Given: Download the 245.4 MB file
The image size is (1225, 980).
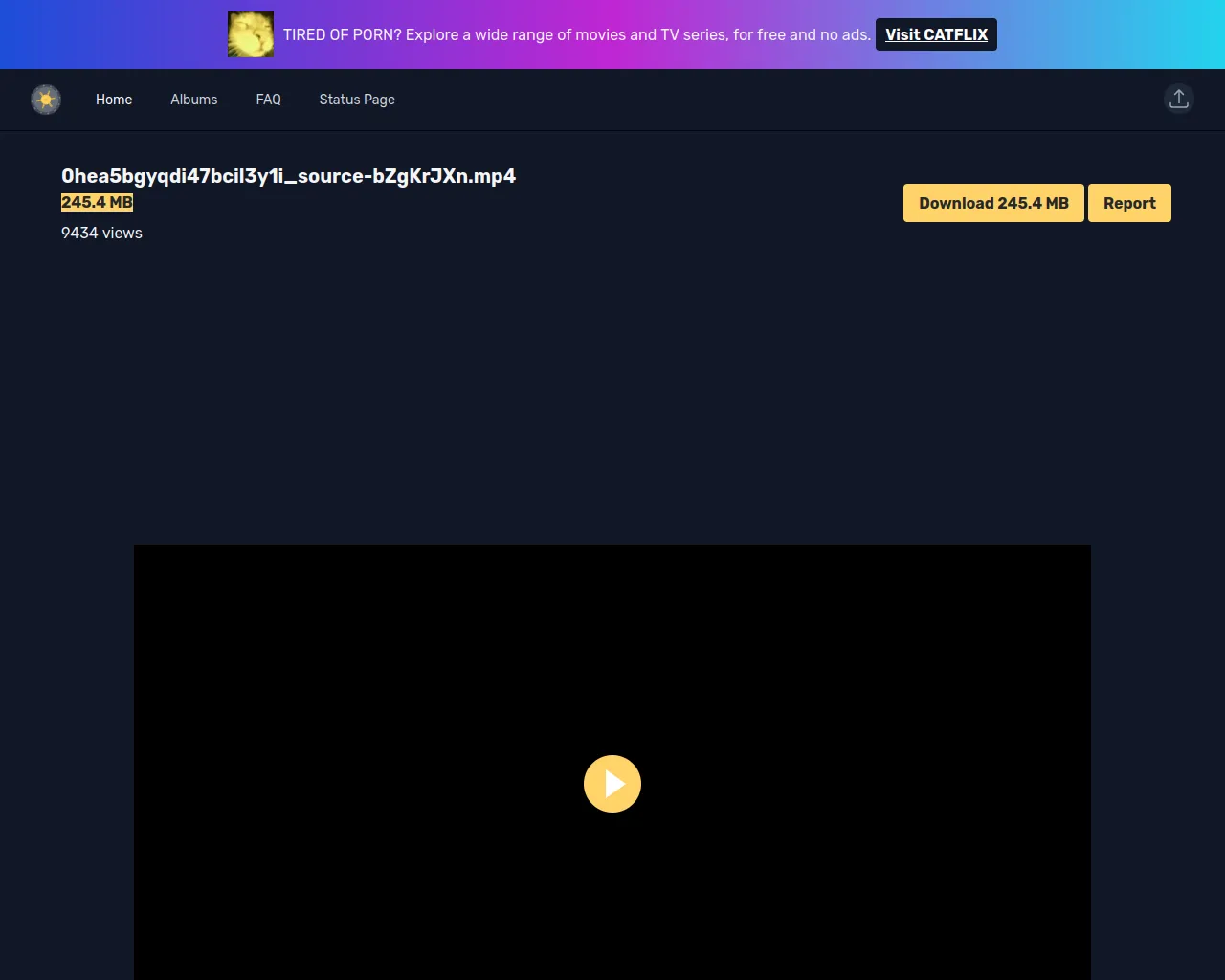Looking at the screenshot, I should point(993,203).
